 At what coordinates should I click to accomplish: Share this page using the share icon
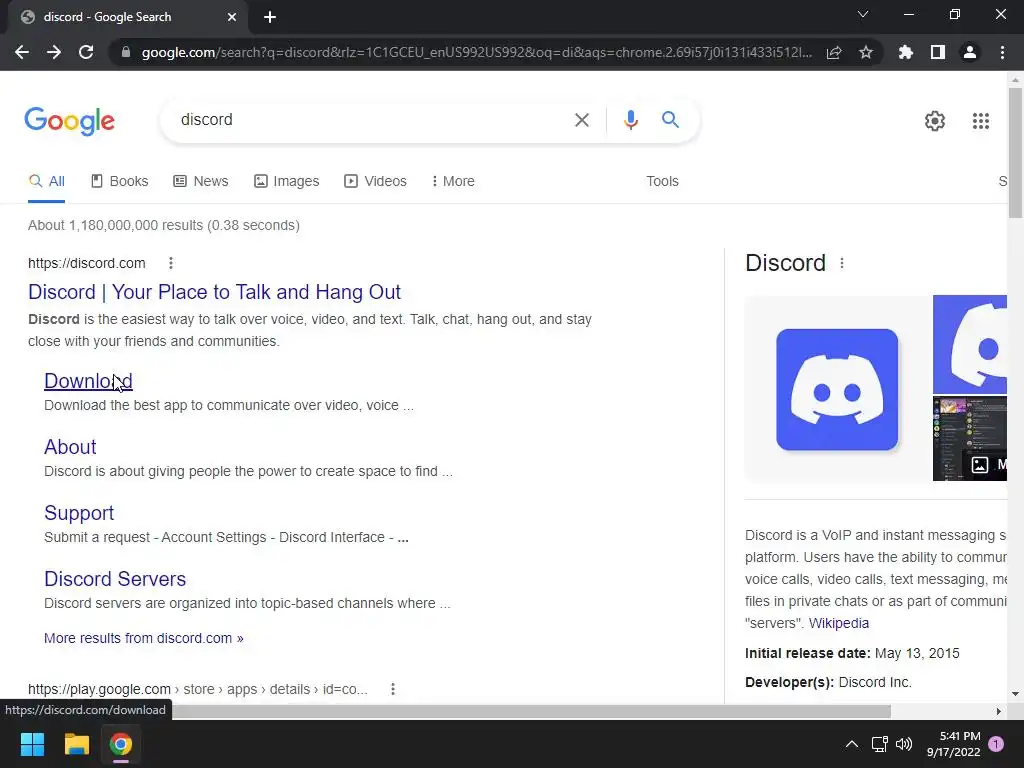834,52
